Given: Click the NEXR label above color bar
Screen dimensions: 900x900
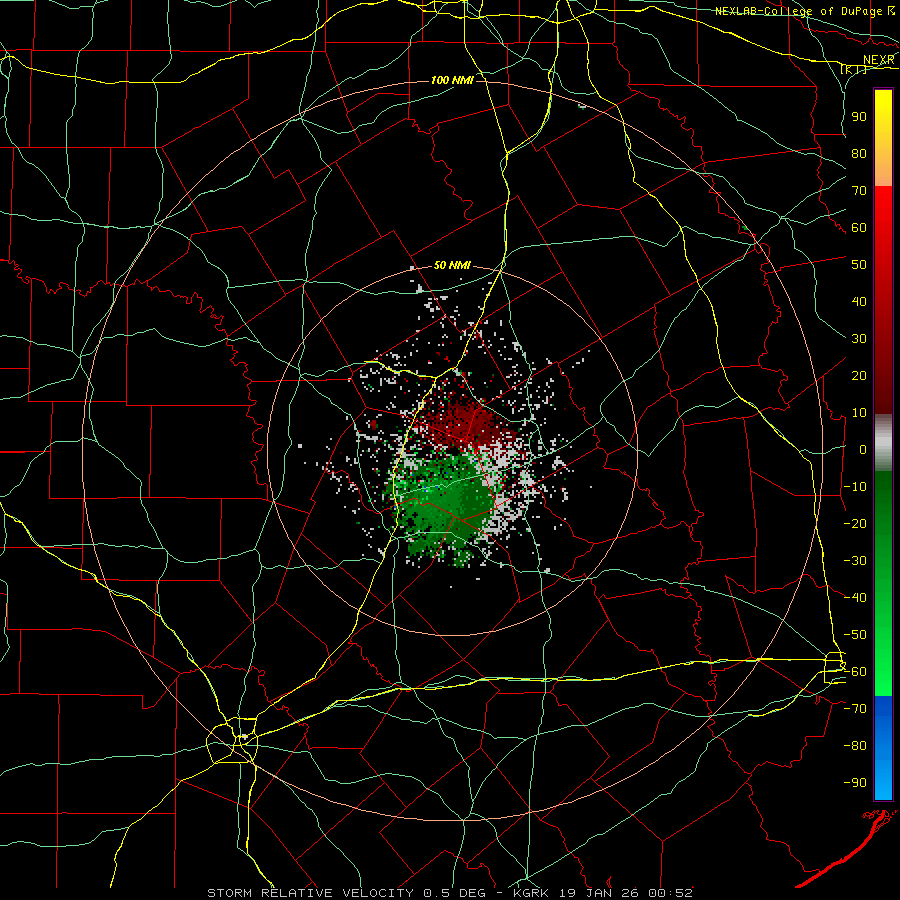Looking at the screenshot, I should pos(878,60).
